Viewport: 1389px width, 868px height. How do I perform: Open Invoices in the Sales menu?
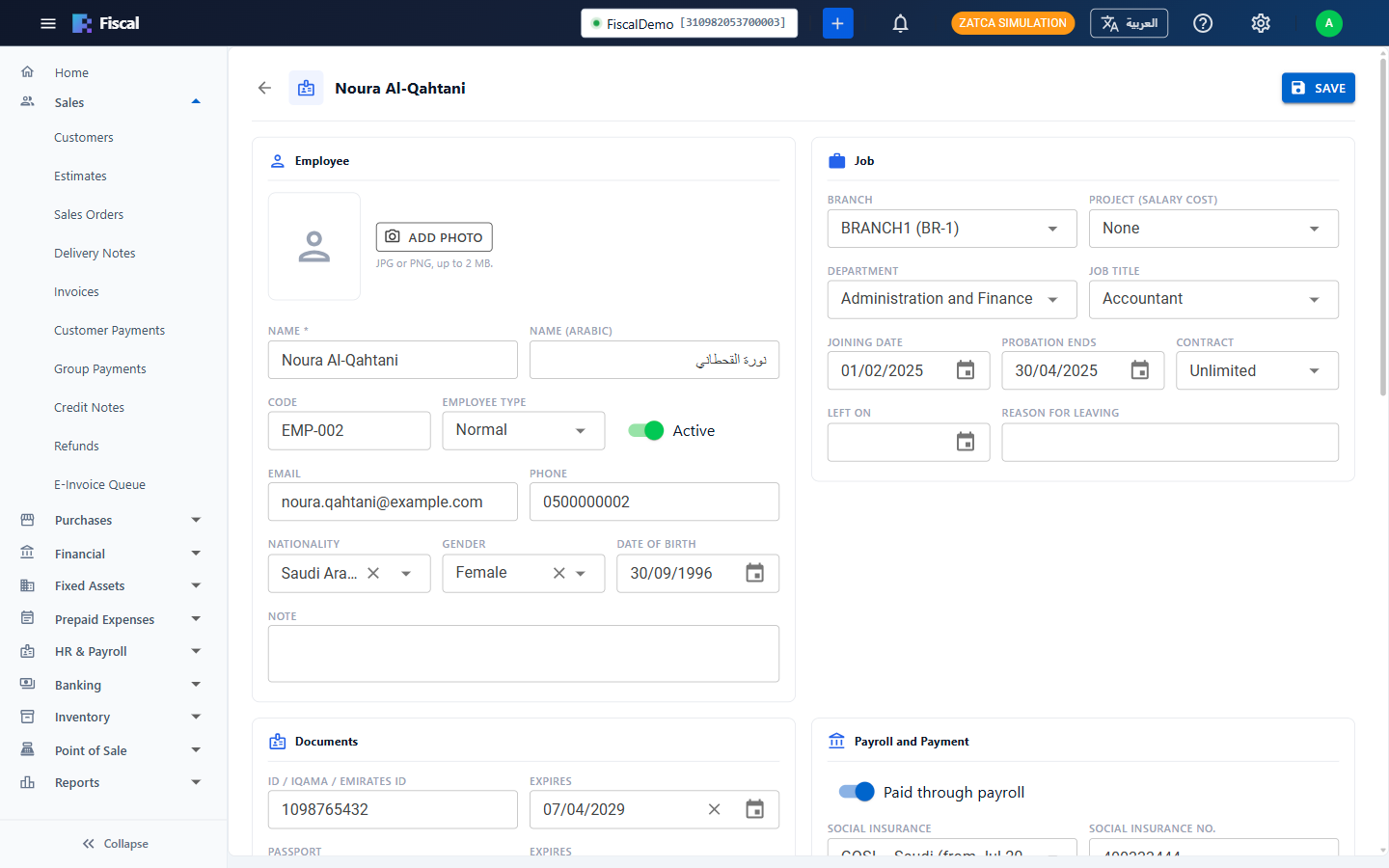(76, 292)
